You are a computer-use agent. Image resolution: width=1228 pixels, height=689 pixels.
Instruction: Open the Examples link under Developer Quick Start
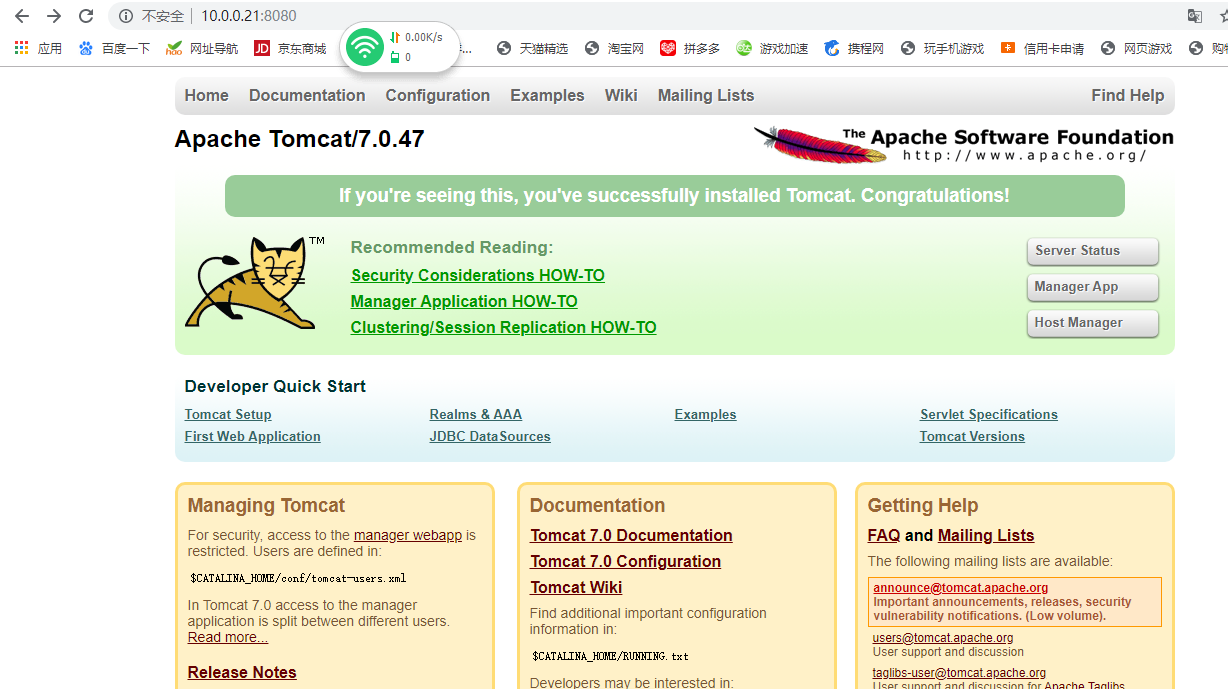pyautogui.click(x=706, y=414)
